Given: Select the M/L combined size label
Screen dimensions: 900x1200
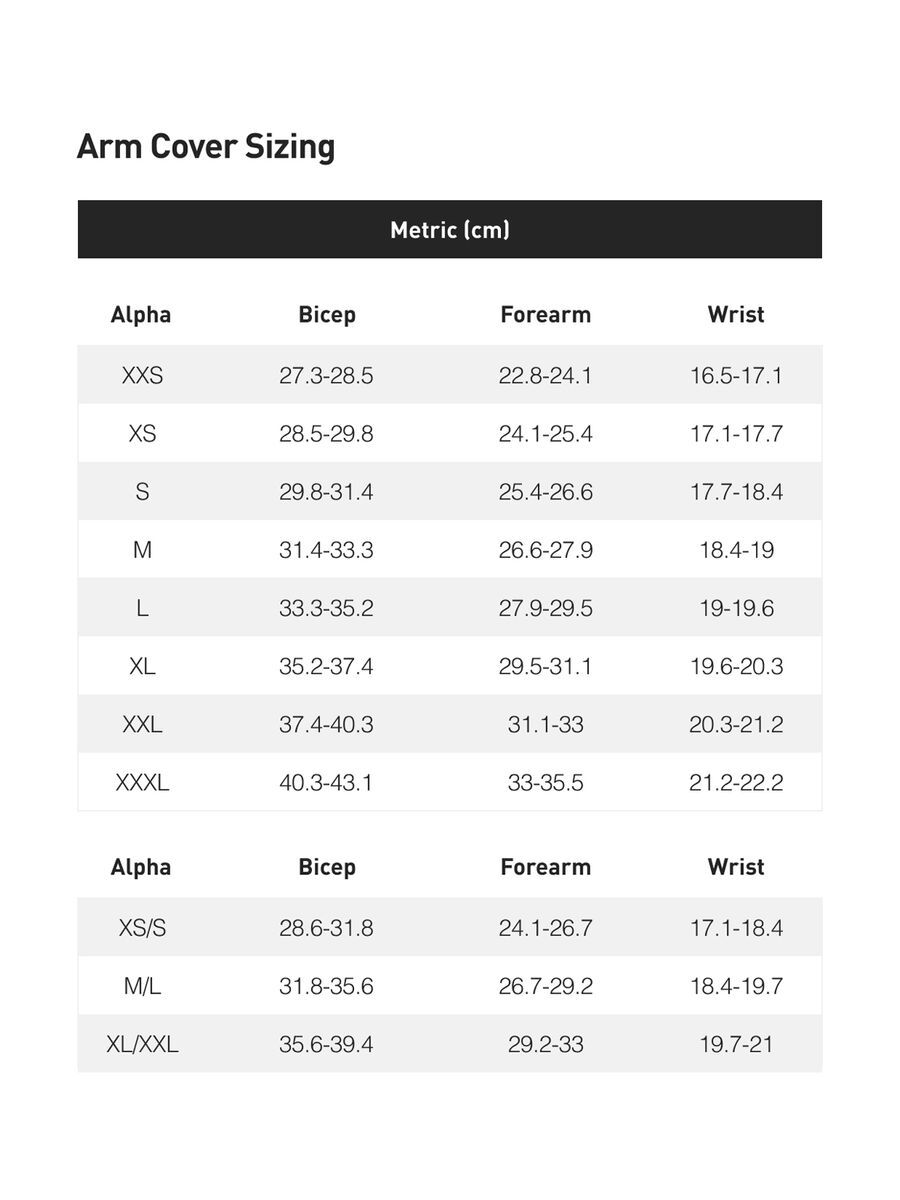Looking at the screenshot, I should (x=142, y=986).
